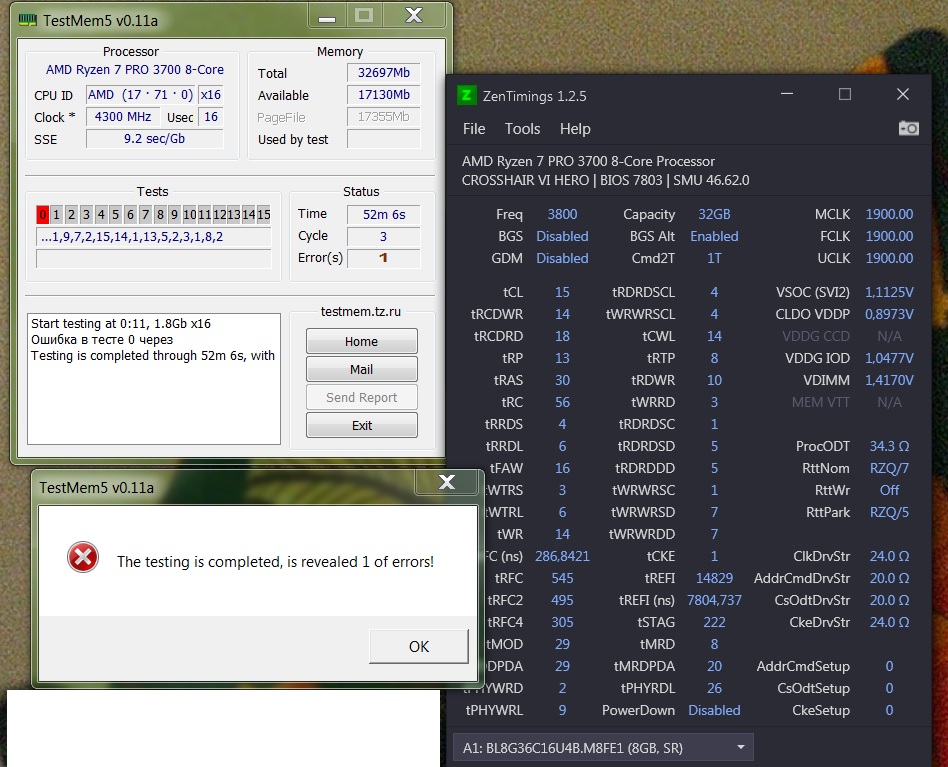Click the error dialog message text
The height and width of the screenshot is (767, 948).
[x=275, y=561]
